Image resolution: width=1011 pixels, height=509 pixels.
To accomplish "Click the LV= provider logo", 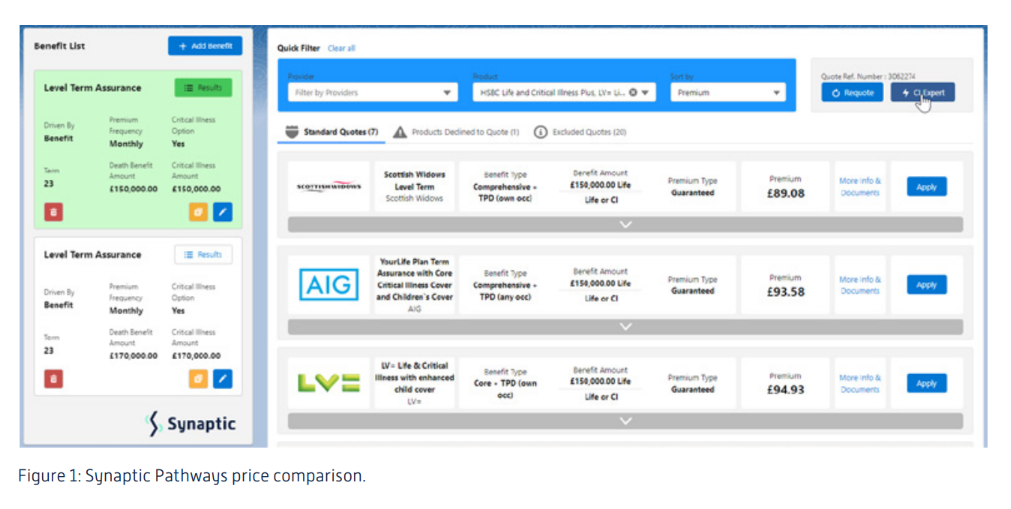I will pos(329,383).
